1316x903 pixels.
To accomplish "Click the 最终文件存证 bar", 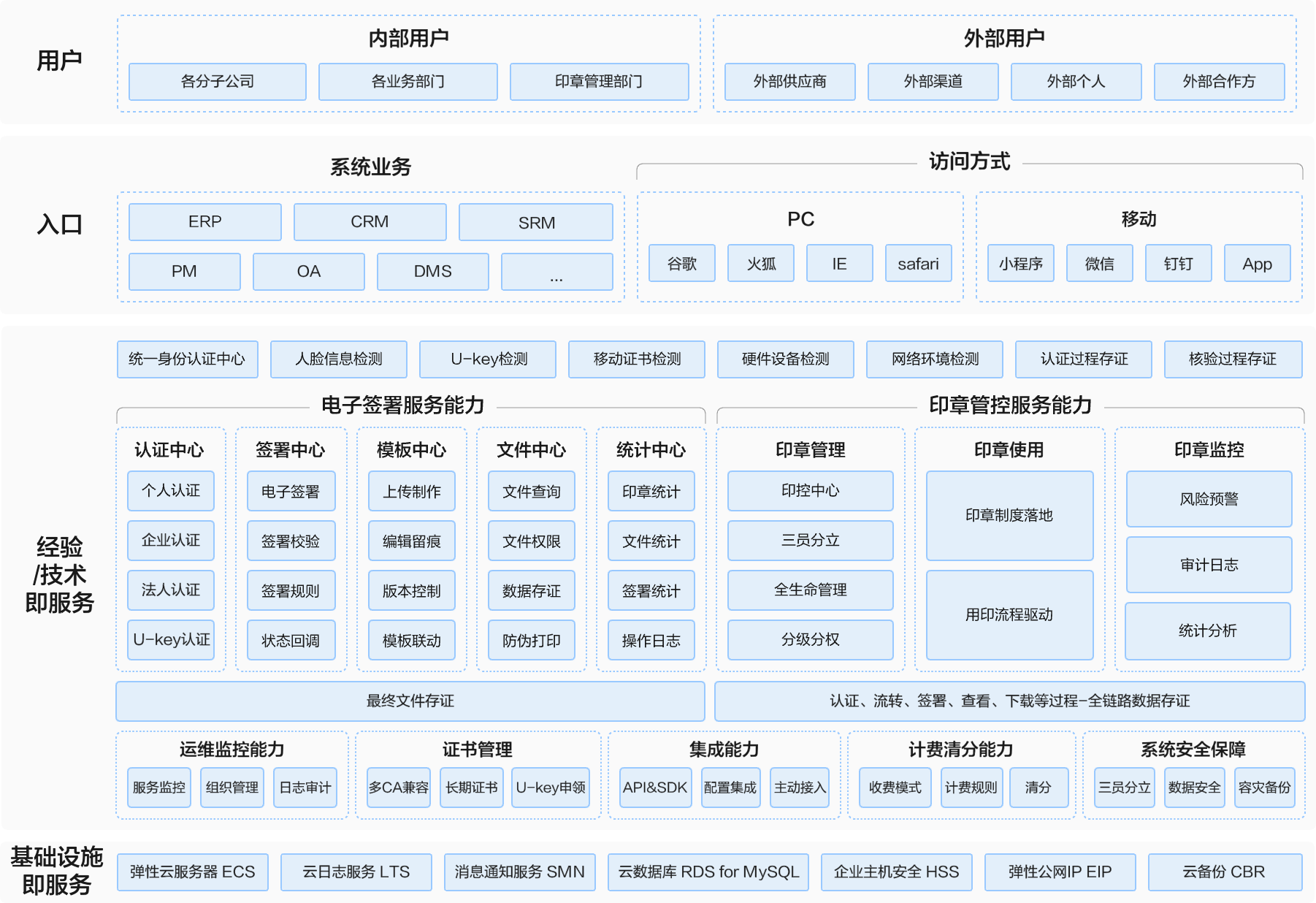I will tap(410, 701).
